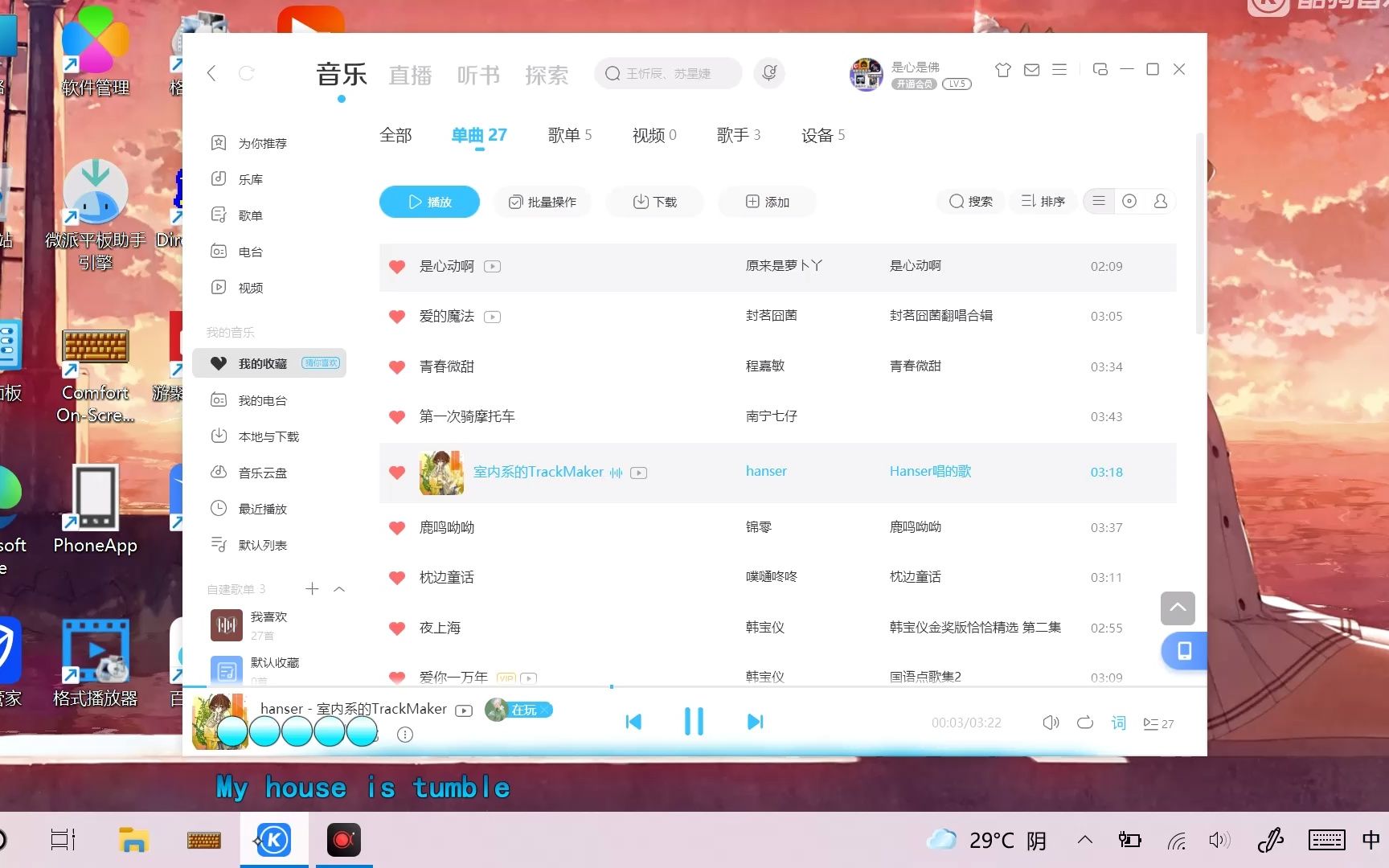Switch to artist view mode icon

(1160, 201)
